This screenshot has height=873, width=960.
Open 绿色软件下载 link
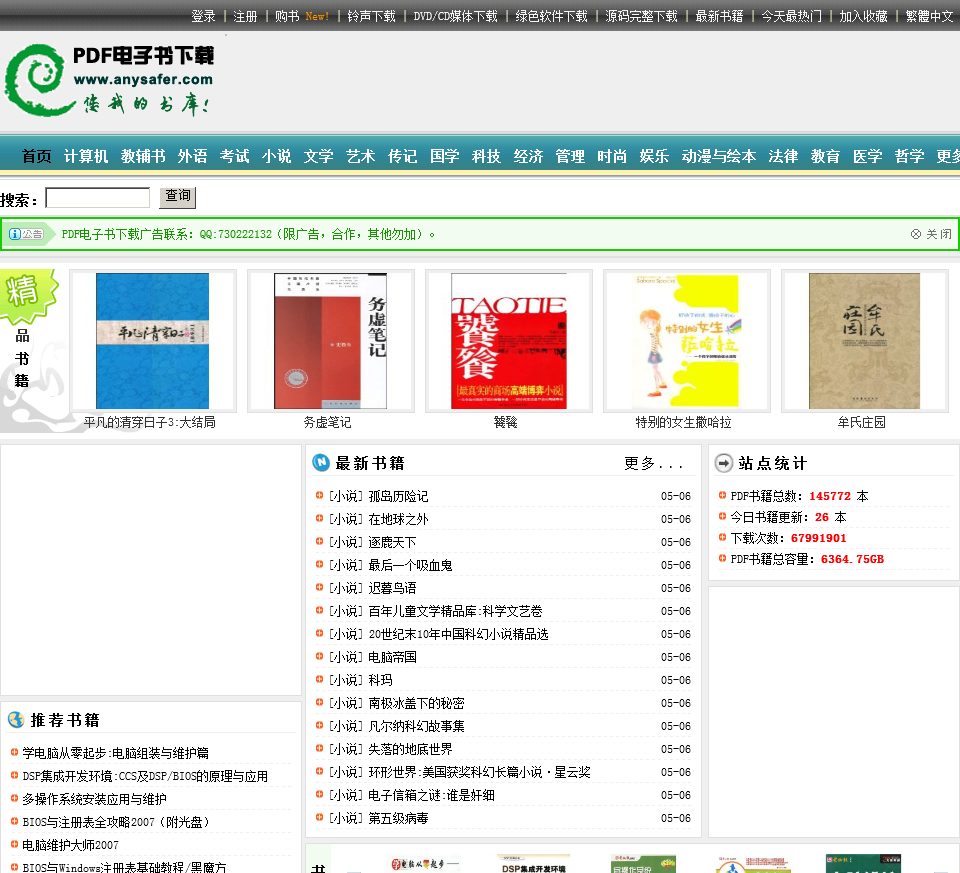click(x=551, y=17)
